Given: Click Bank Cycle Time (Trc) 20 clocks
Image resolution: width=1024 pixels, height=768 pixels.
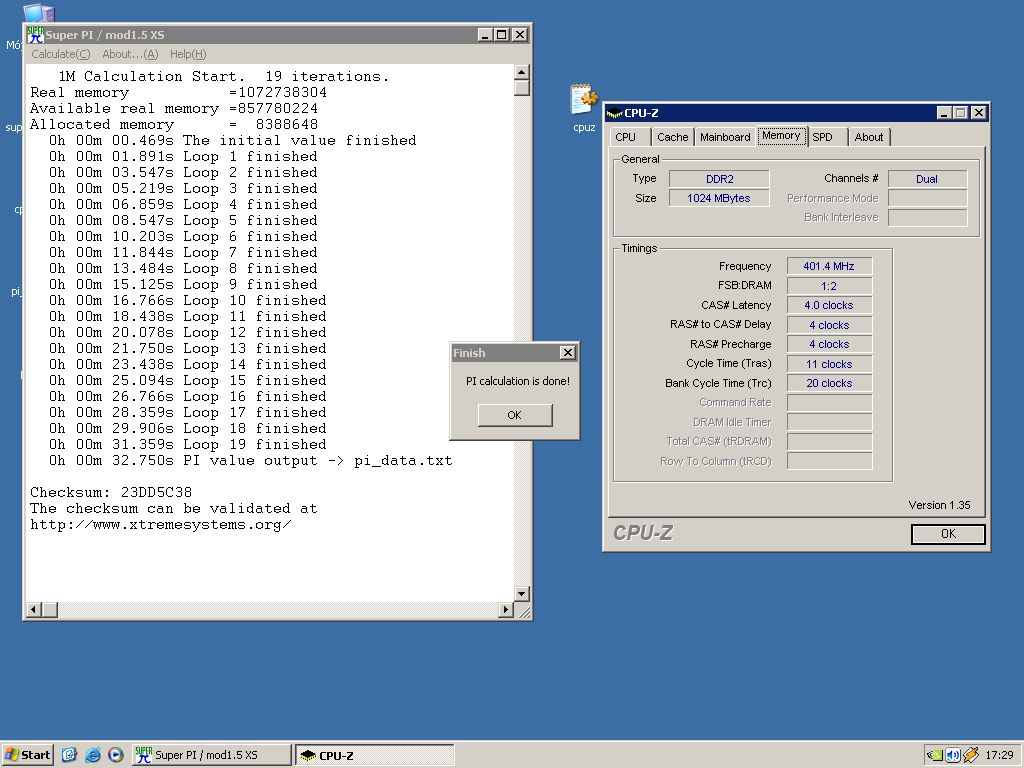Looking at the screenshot, I should [x=829, y=383].
